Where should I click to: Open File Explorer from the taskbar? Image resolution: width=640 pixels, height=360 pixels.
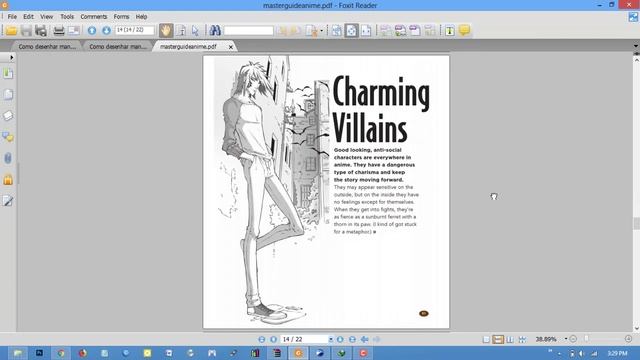18,353
